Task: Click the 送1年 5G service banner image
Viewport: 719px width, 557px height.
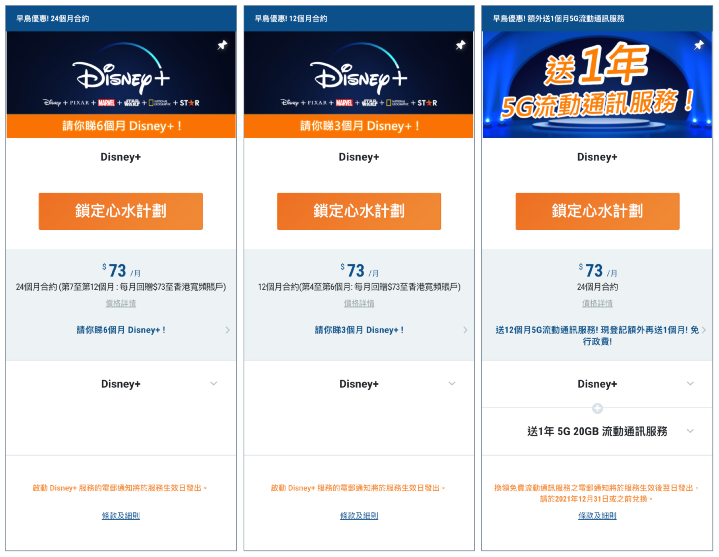Action: coord(597,84)
